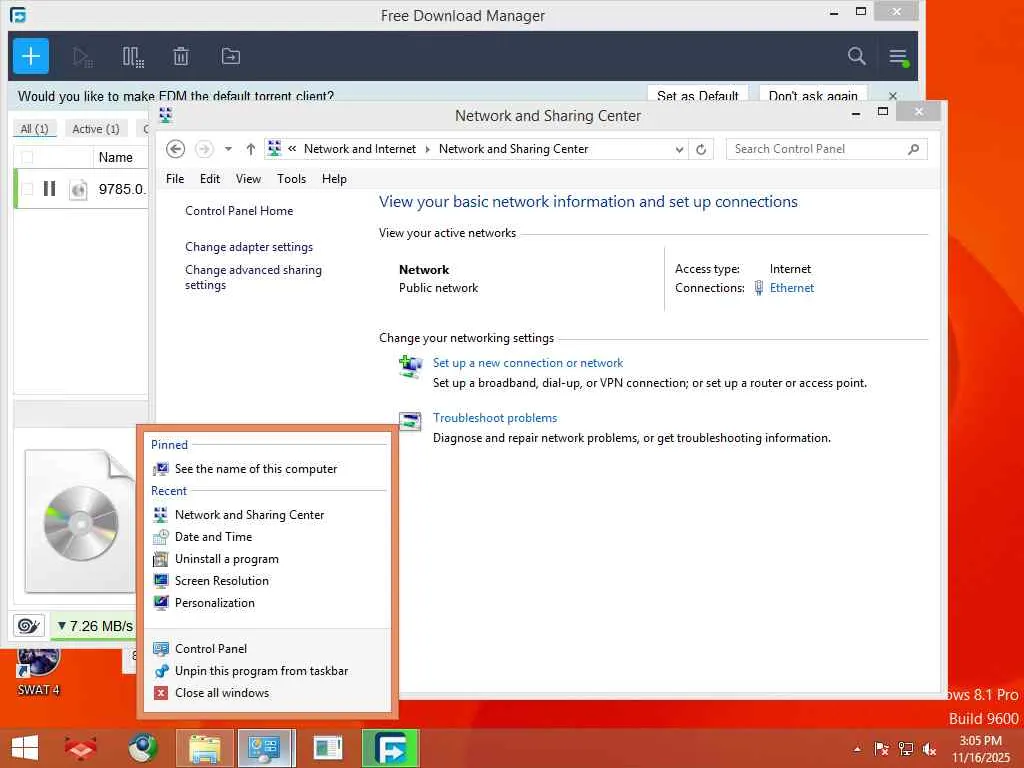Open the globe browser icon in taskbar
1024x768 pixels.
(x=143, y=748)
